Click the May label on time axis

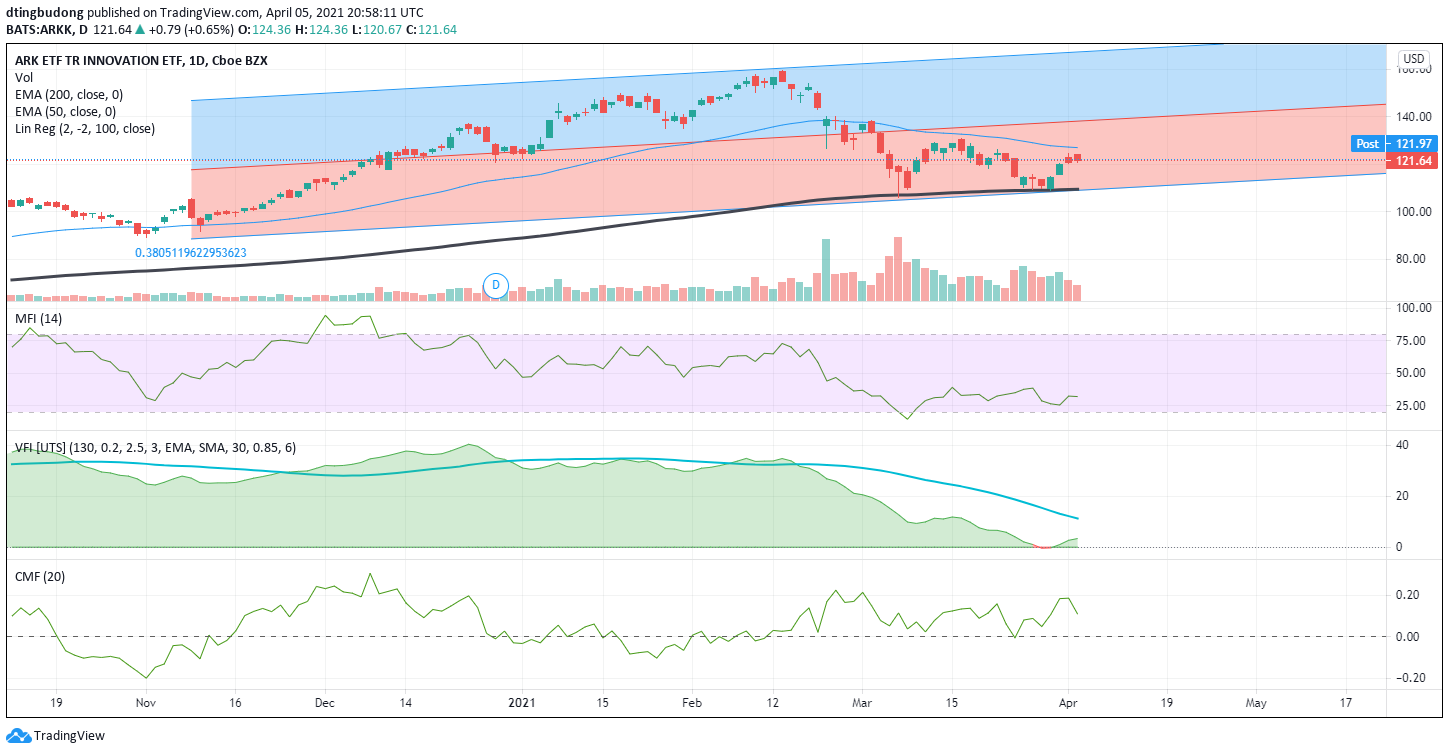coord(1256,703)
